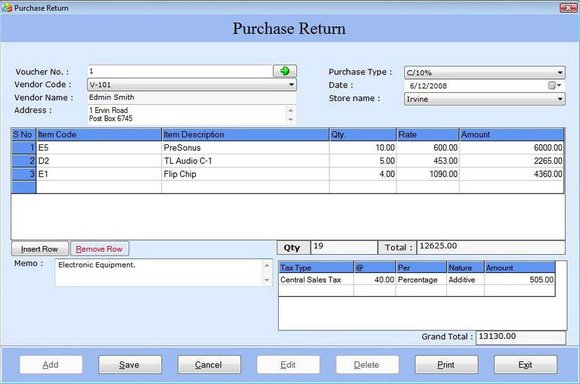580x384 pixels.
Task: Open the Purchase Type dropdown
Action: click(560, 72)
